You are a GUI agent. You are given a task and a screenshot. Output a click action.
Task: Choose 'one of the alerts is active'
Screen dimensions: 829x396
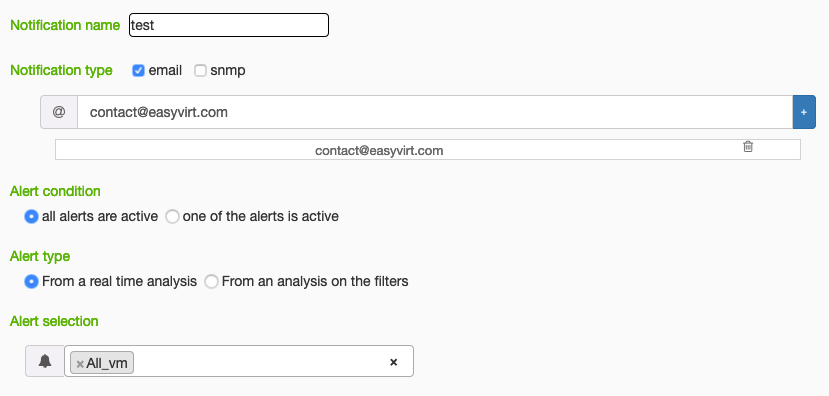pyautogui.click(x=172, y=216)
